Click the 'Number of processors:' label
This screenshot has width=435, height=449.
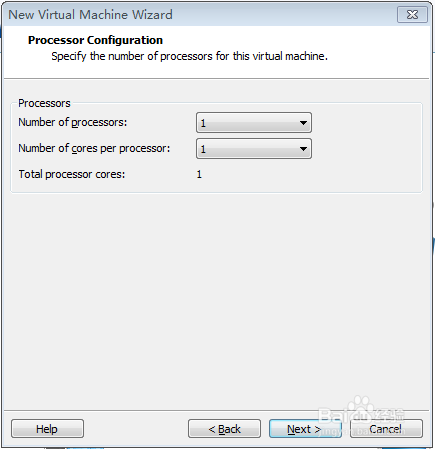click(x=73, y=122)
